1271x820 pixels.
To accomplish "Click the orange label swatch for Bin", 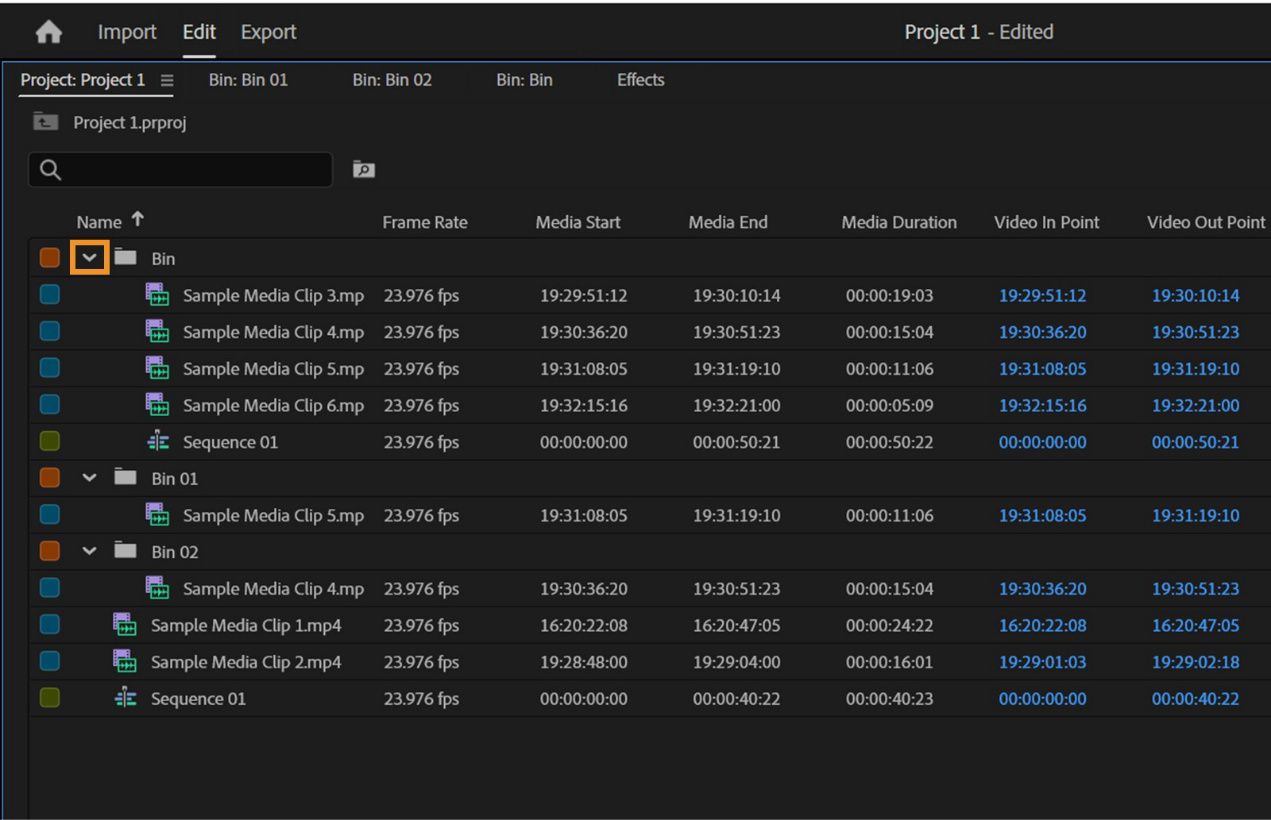I will [50, 258].
